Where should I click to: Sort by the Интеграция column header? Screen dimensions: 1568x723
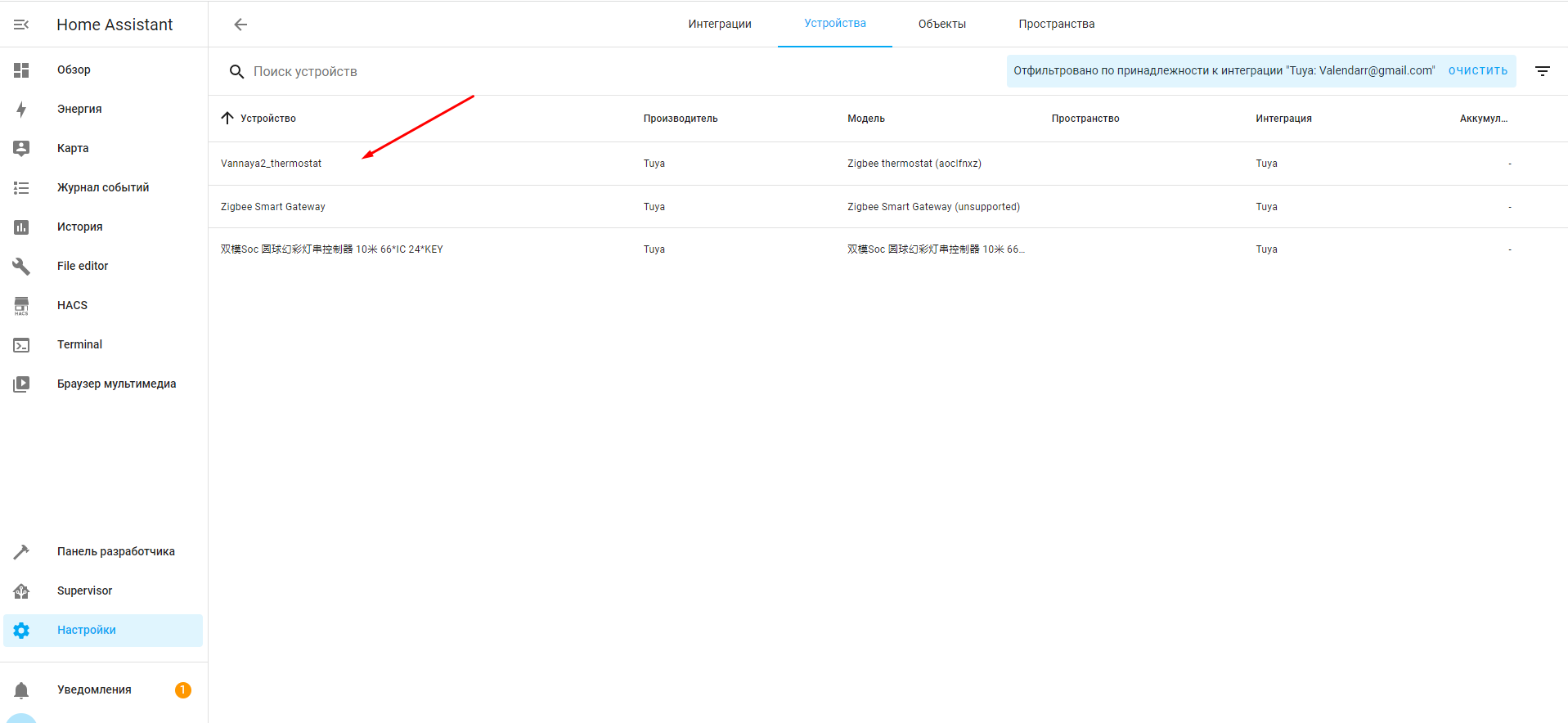1283,119
